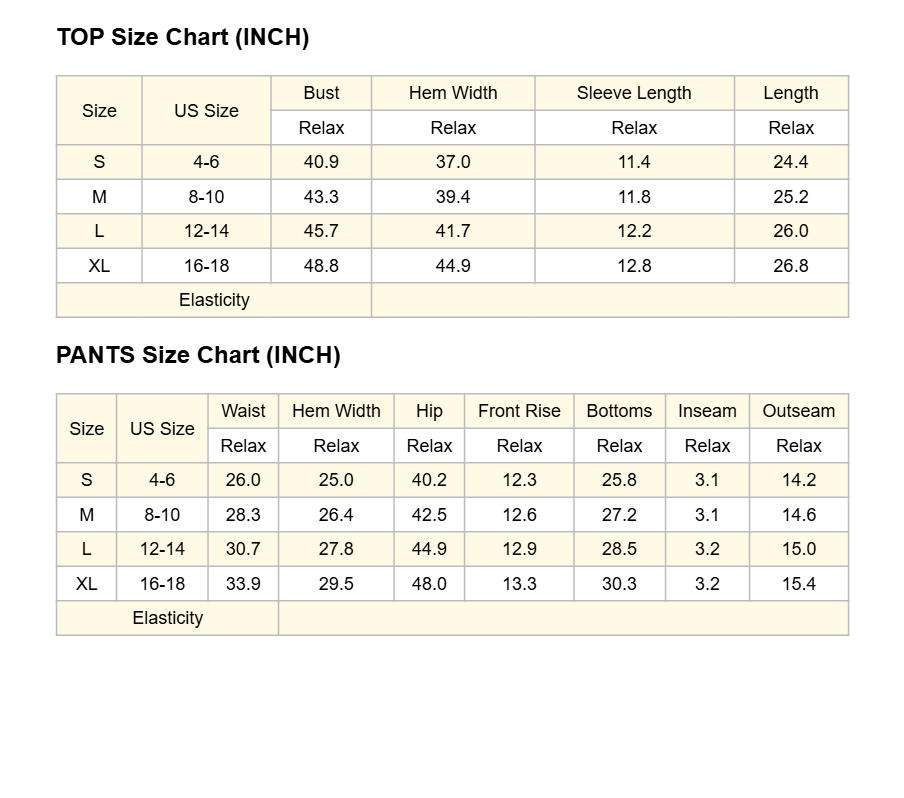Select the 33.9 waist value for XL
The height and width of the screenshot is (798, 904).
[243, 584]
